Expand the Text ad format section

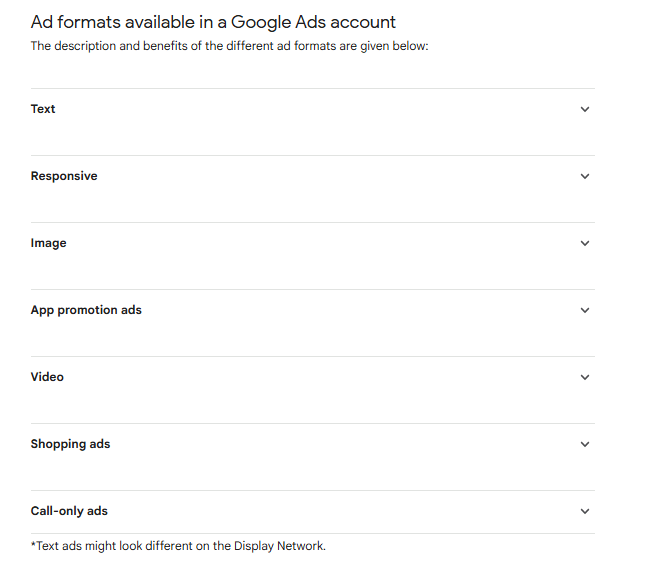[43, 109]
